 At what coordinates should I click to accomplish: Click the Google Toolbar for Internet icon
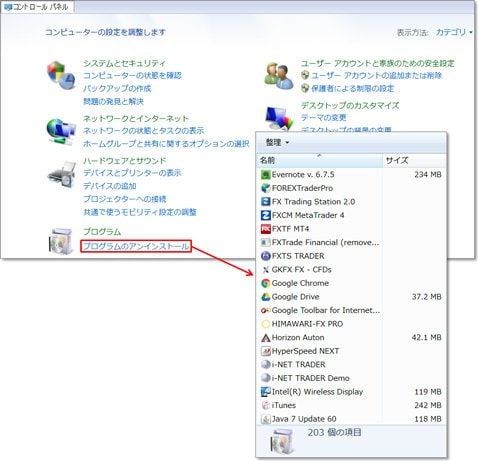pos(266,310)
